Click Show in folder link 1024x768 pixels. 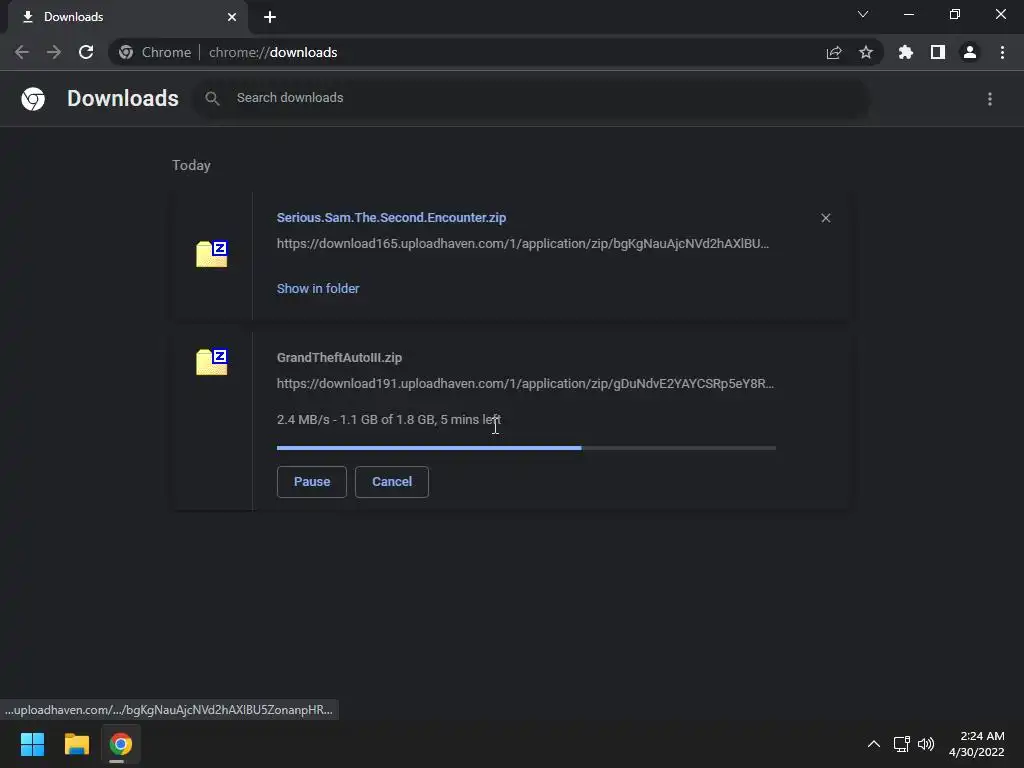(318, 288)
